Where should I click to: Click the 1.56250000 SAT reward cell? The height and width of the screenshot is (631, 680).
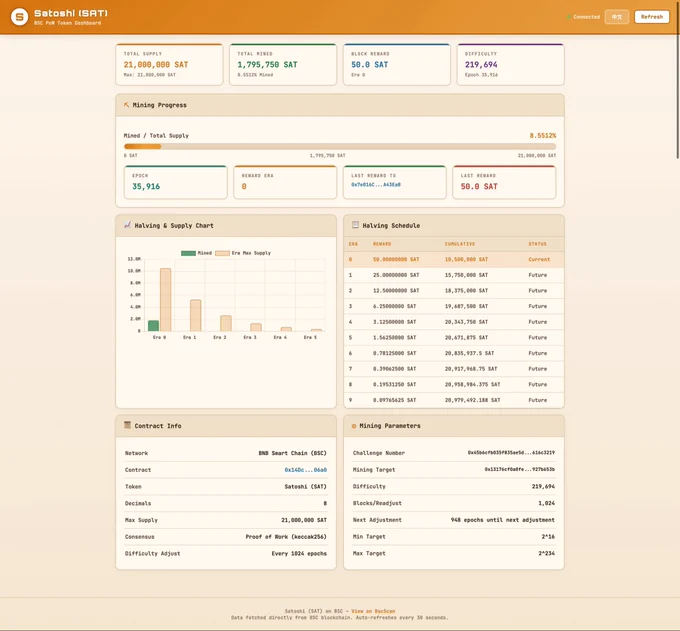tap(394, 337)
